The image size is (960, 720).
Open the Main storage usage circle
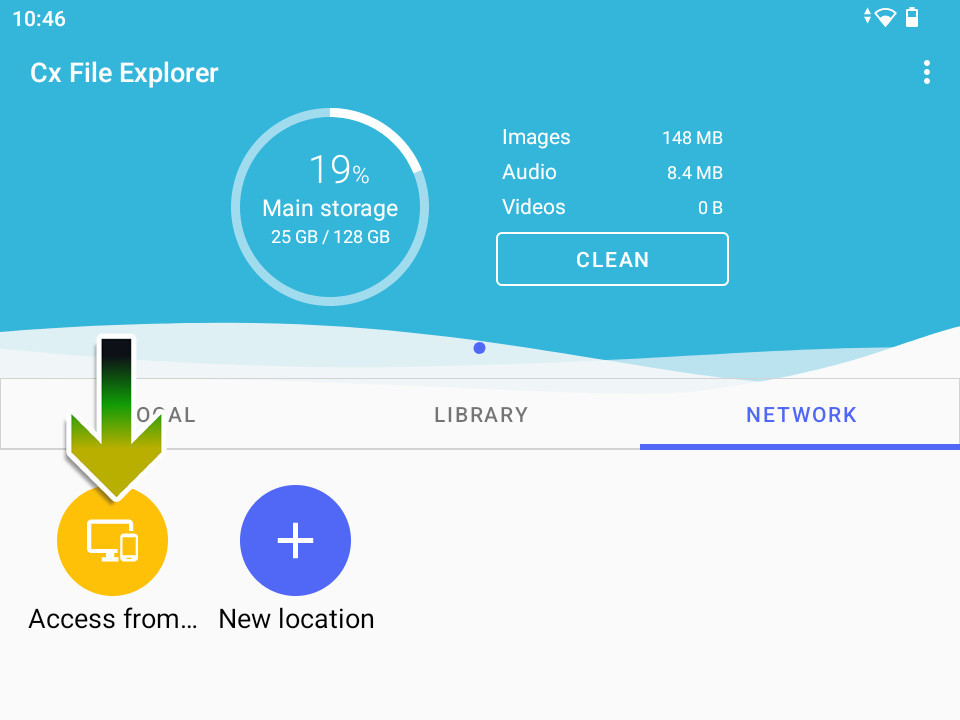click(330, 207)
